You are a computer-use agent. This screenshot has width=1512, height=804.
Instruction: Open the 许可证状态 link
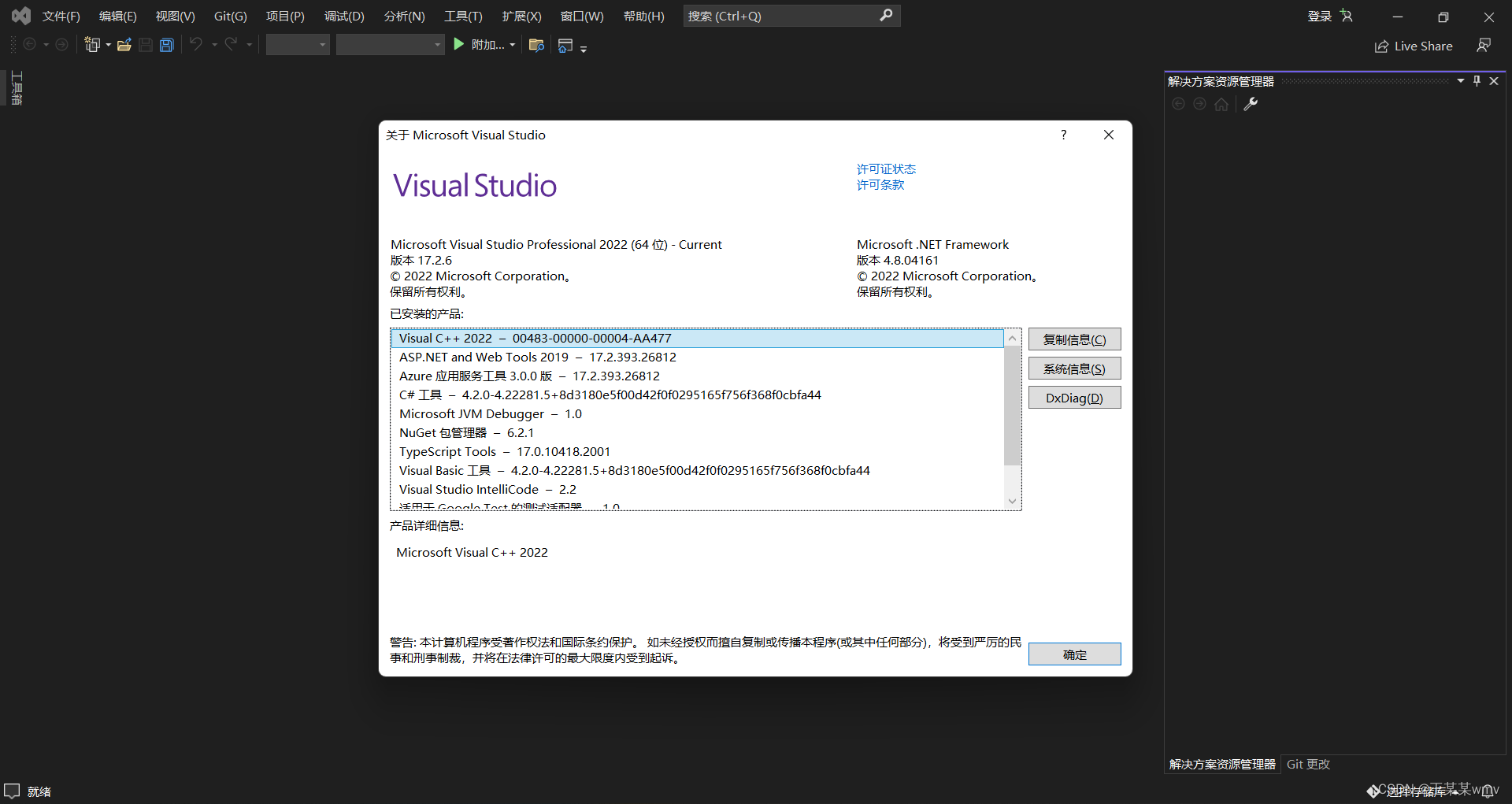tap(886, 168)
